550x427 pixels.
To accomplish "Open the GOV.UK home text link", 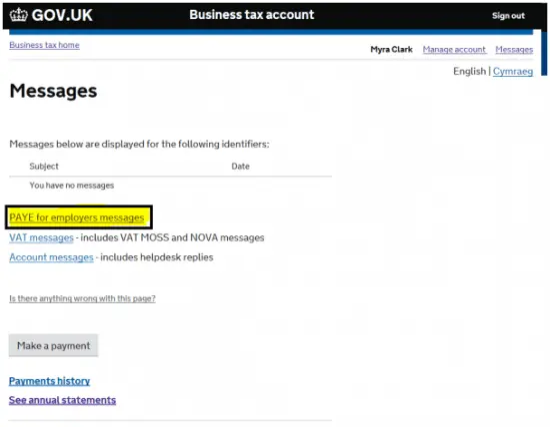I will coord(62,15).
